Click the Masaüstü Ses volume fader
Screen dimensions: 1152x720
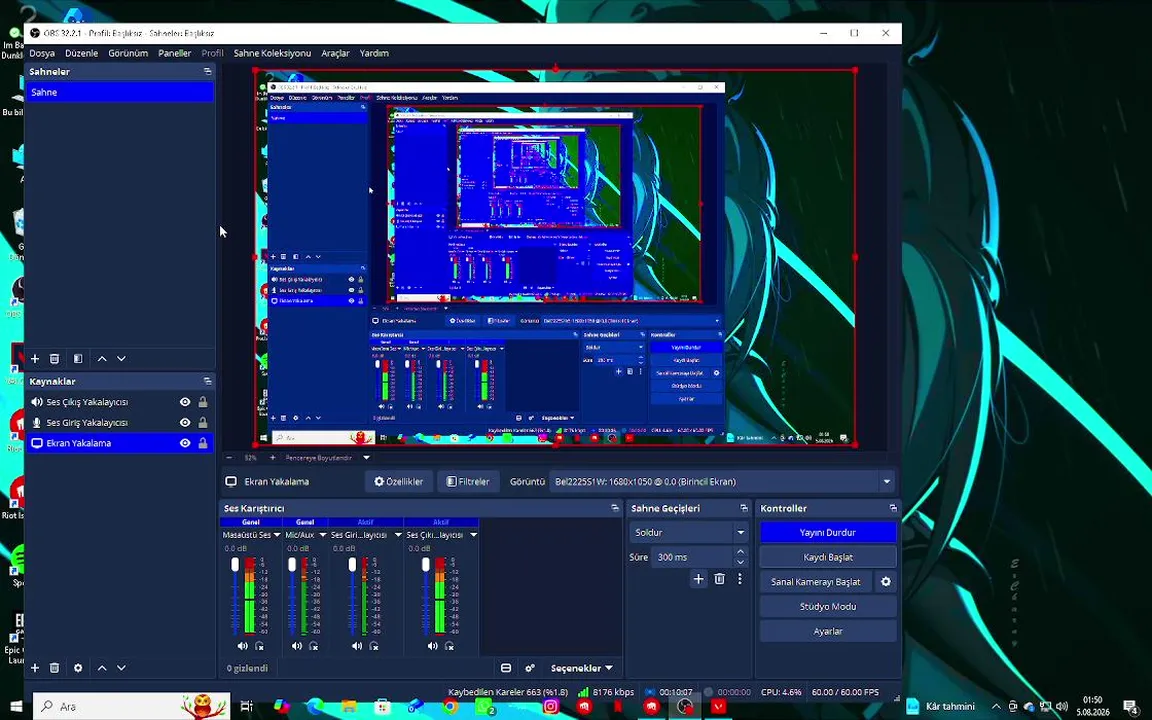coord(235,564)
